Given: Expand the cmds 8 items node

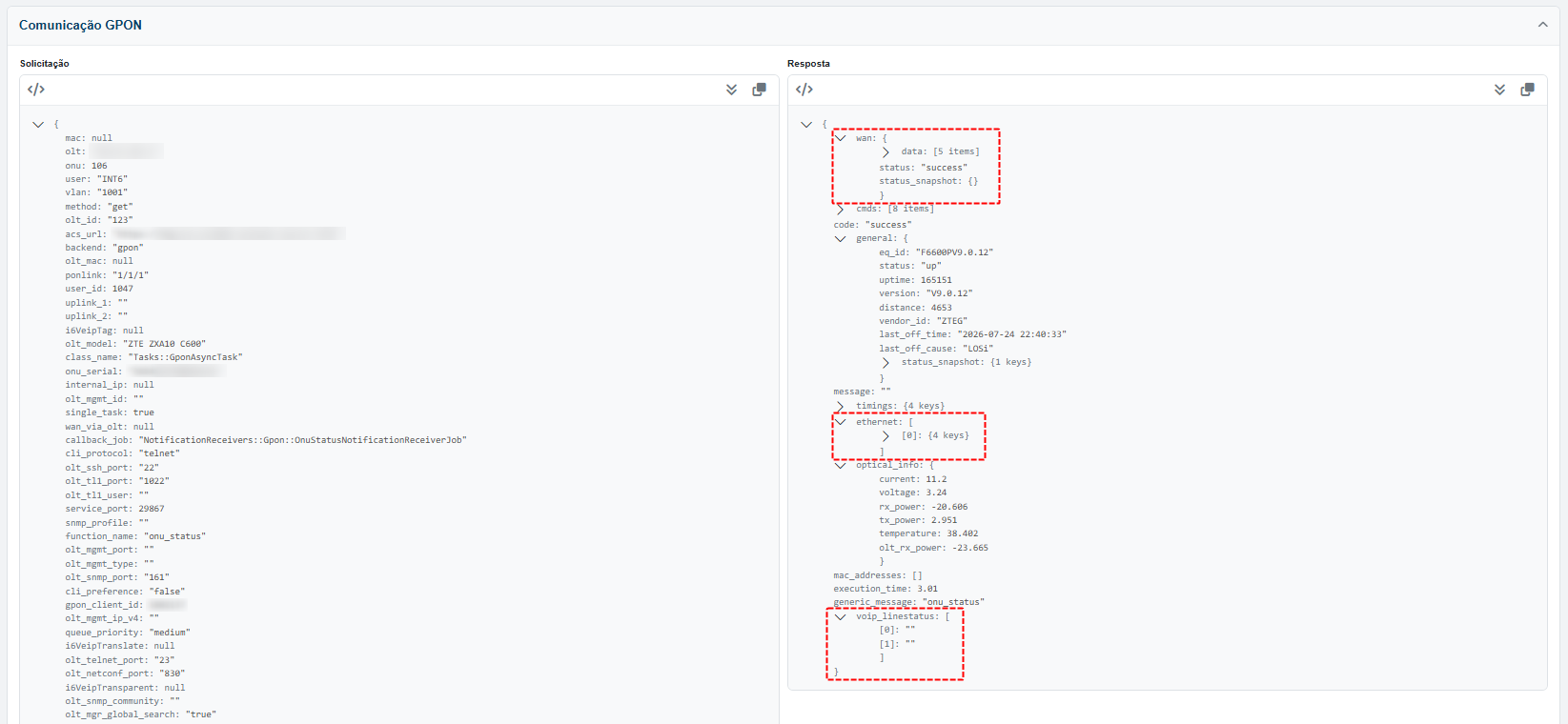Looking at the screenshot, I should point(840,210).
